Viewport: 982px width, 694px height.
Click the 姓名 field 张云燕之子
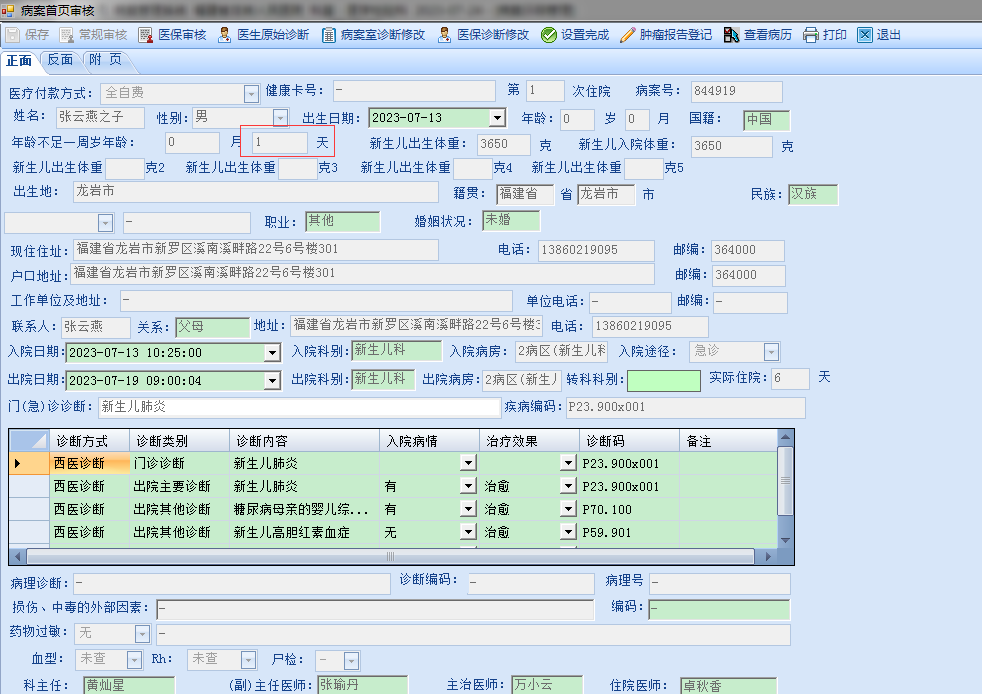coord(100,117)
